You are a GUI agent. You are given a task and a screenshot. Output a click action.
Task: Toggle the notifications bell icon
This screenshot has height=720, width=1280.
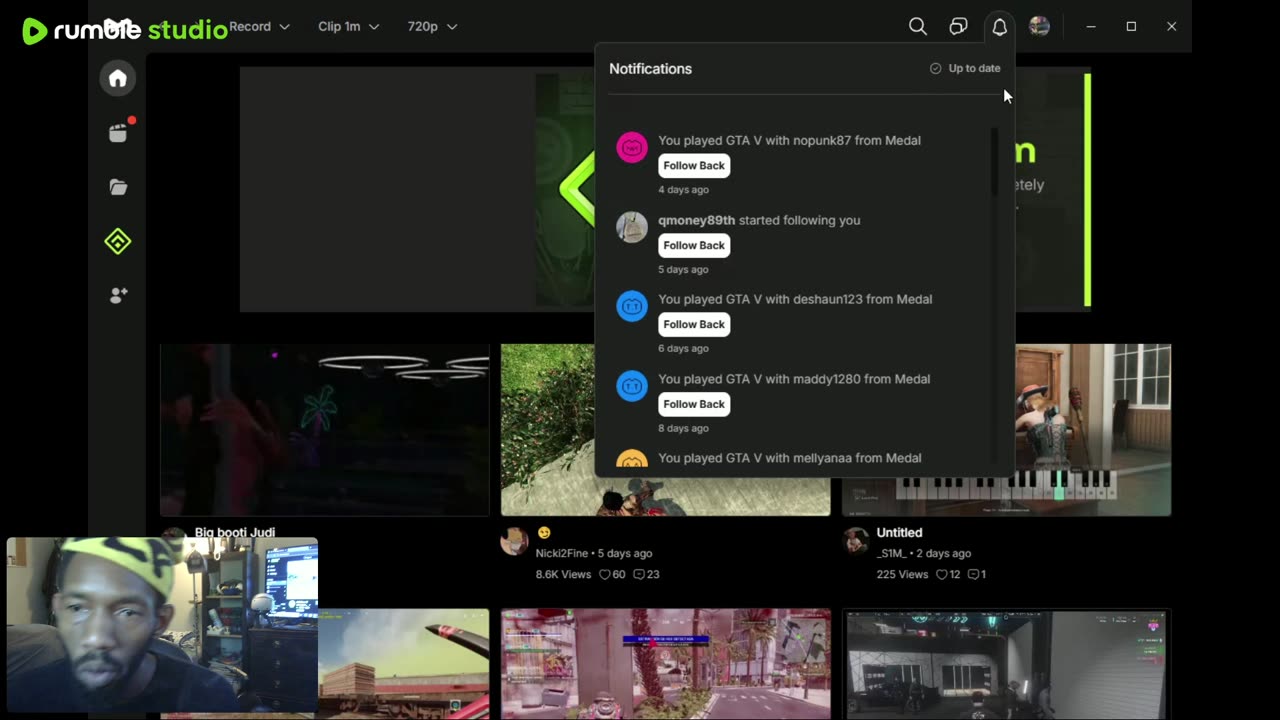tap(999, 27)
